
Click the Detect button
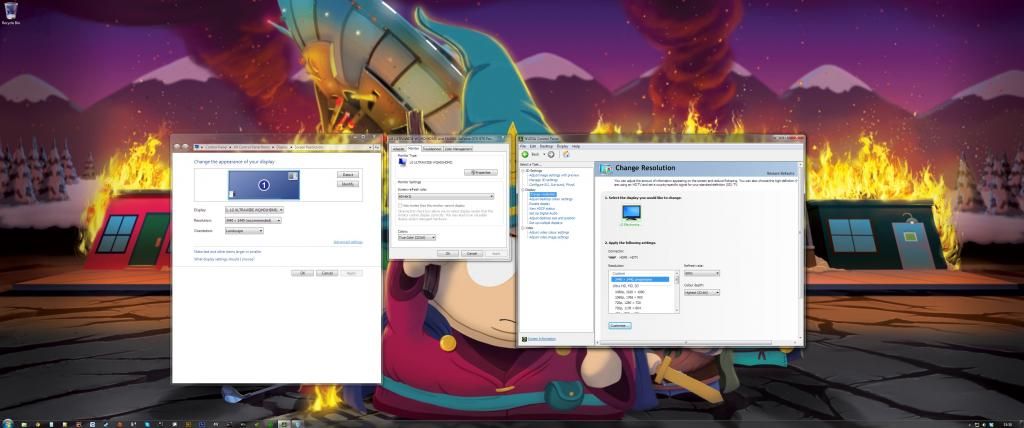pyautogui.click(x=348, y=174)
